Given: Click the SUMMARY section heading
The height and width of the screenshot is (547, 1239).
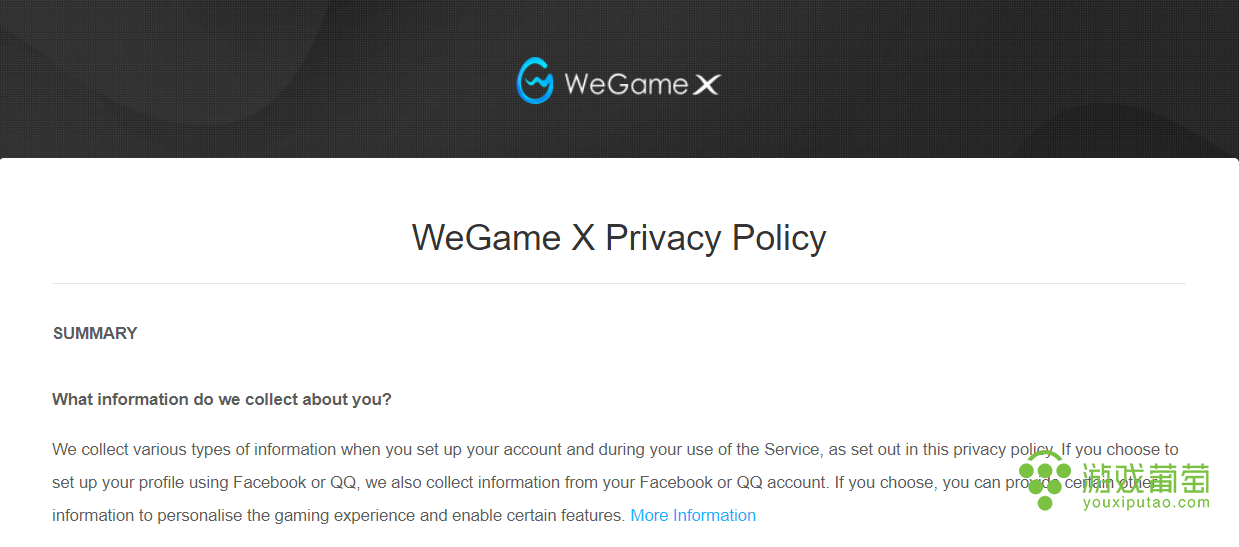Looking at the screenshot, I should click(95, 334).
